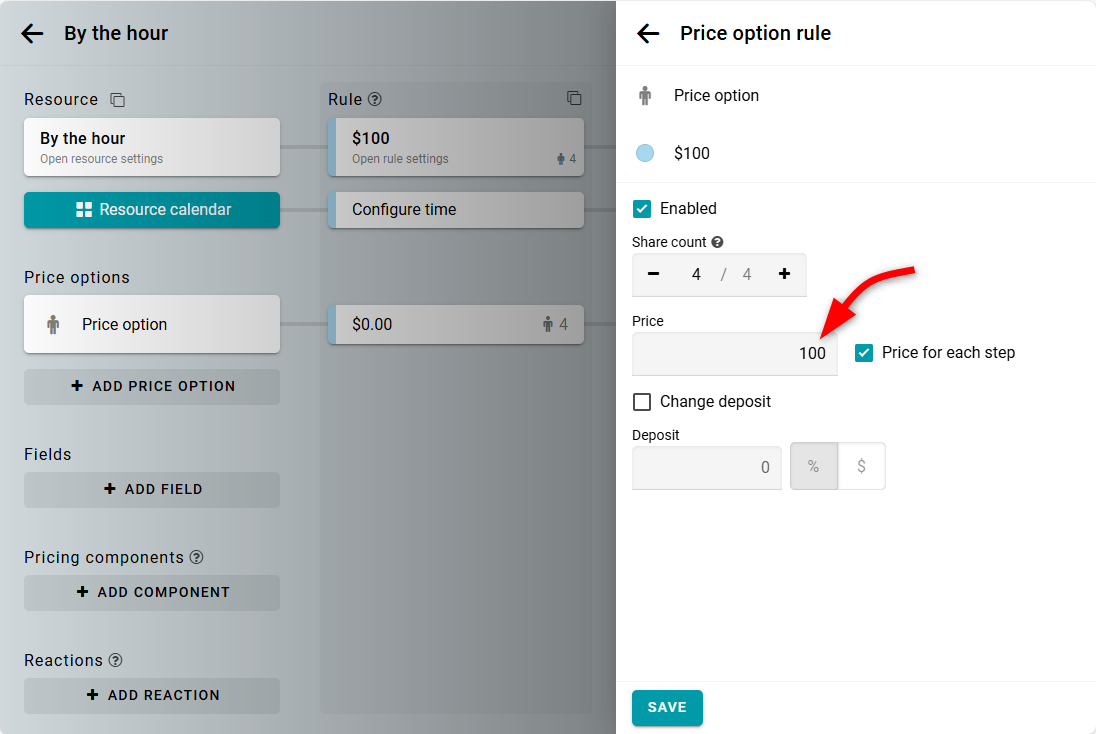Disable the Enabled checkbox
Viewport: 1096px width, 734px height.
(642, 209)
